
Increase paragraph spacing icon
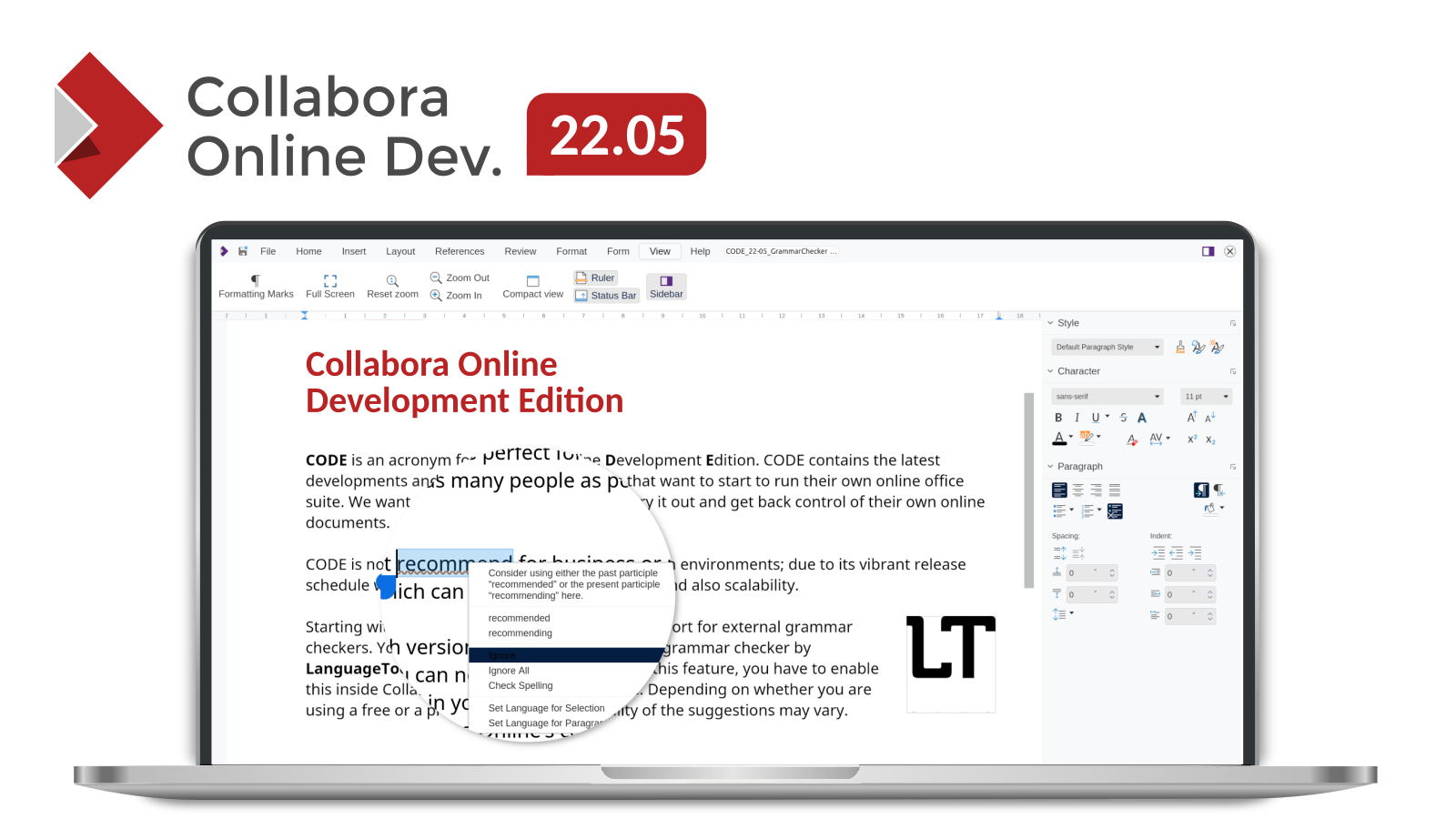pyautogui.click(x=1060, y=553)
